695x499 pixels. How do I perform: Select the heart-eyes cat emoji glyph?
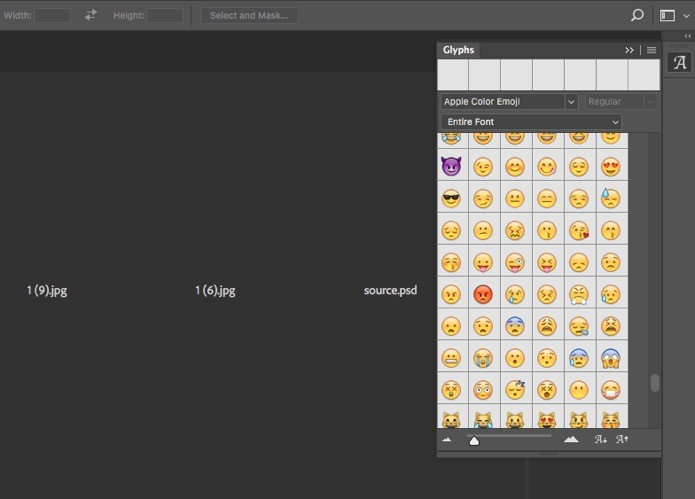tap(547, 420)
